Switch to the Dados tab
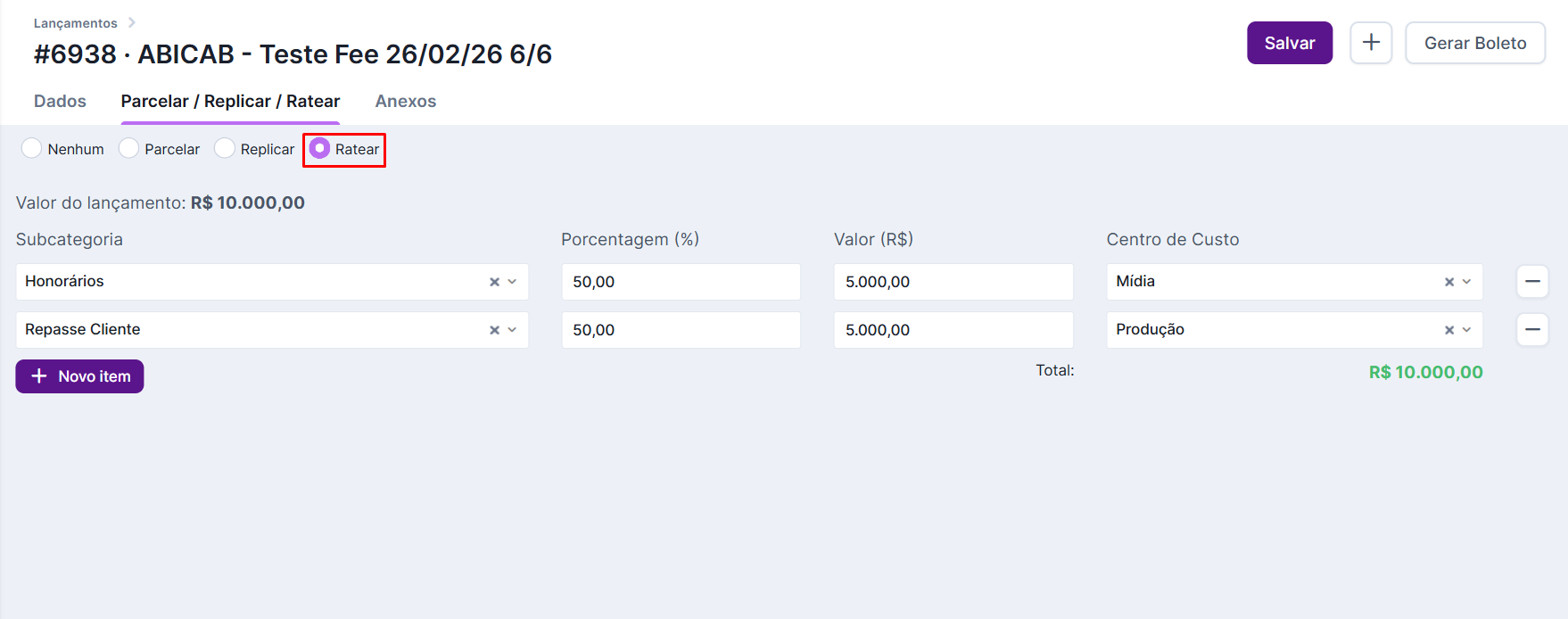This screenshot has width=1568, height=619. [60, 102]
